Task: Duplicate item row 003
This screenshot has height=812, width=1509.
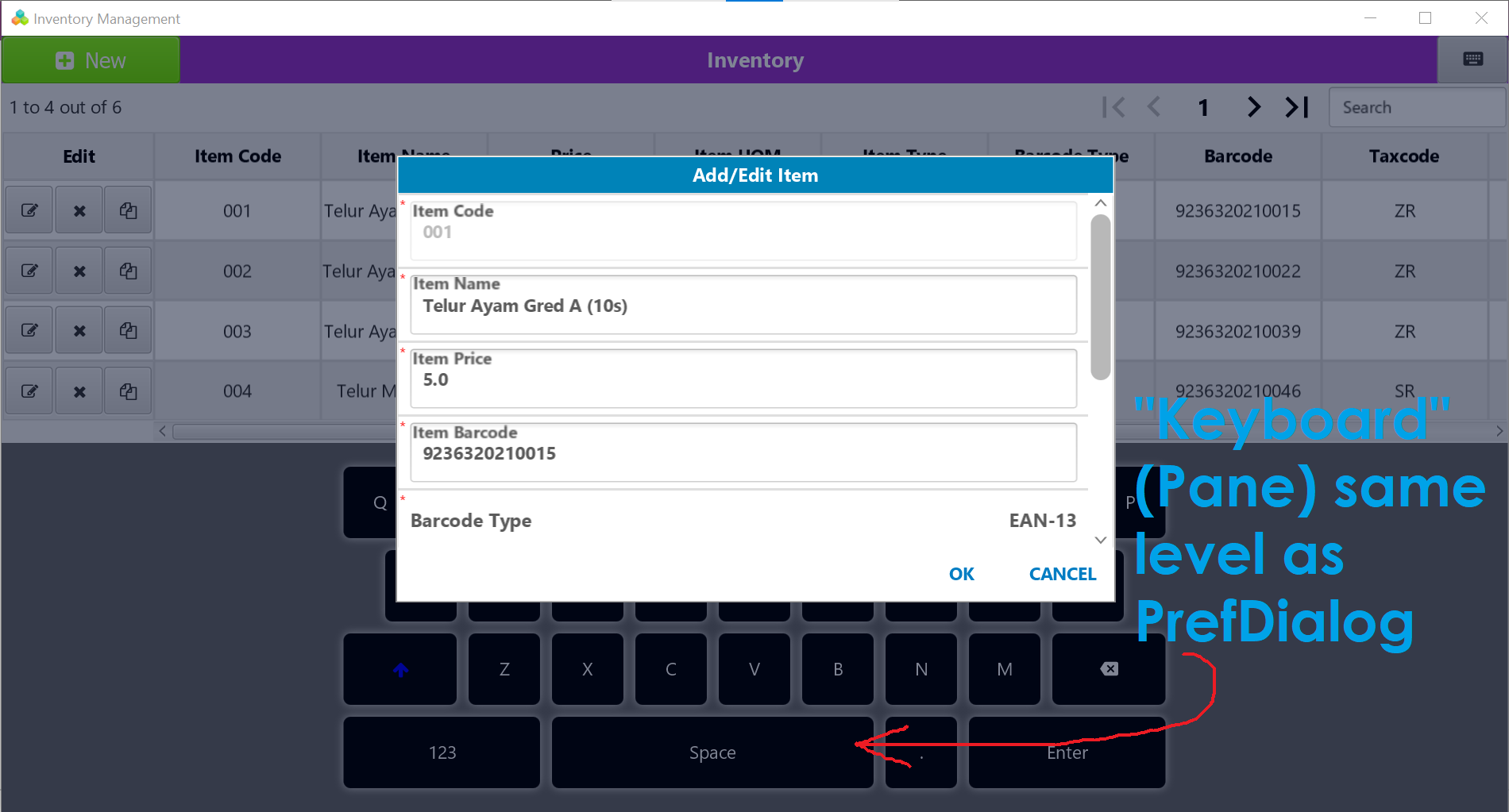Action: [128, 330]
